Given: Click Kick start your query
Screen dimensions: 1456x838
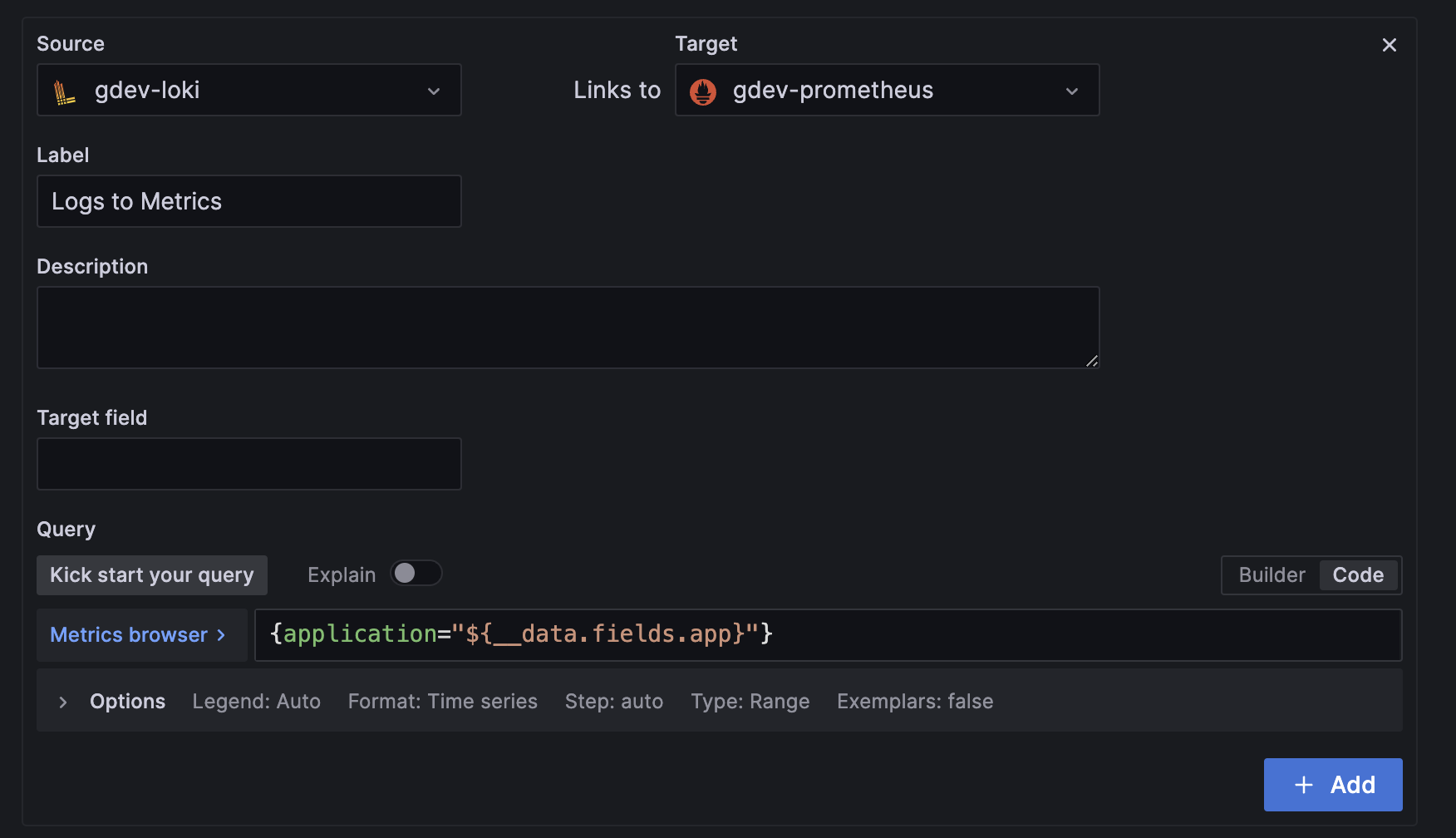Looking at the screenshot, I should point(151,574).
